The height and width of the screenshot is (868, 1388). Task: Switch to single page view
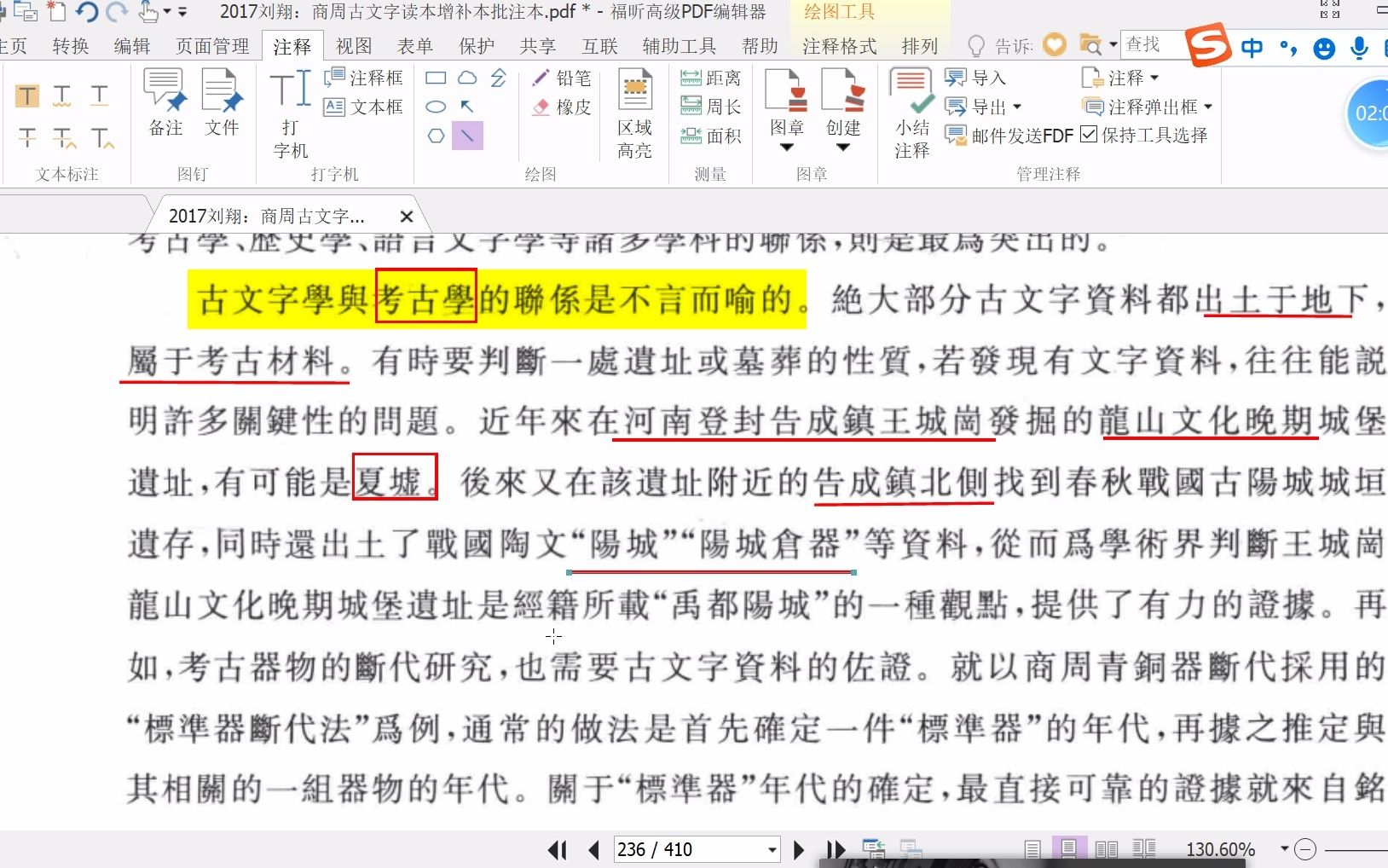1032,849
